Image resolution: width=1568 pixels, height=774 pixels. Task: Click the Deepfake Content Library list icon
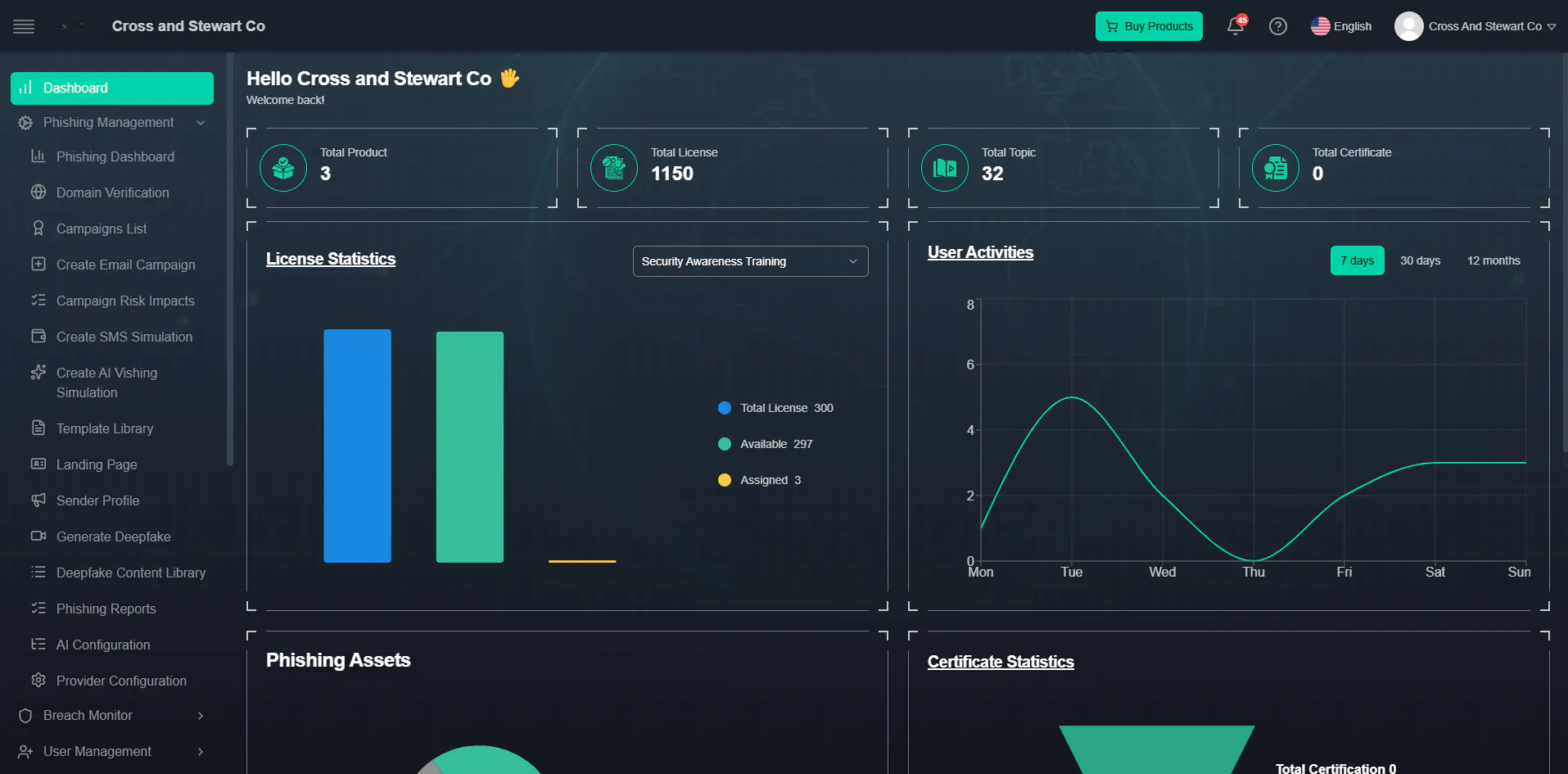click(38, 573)
